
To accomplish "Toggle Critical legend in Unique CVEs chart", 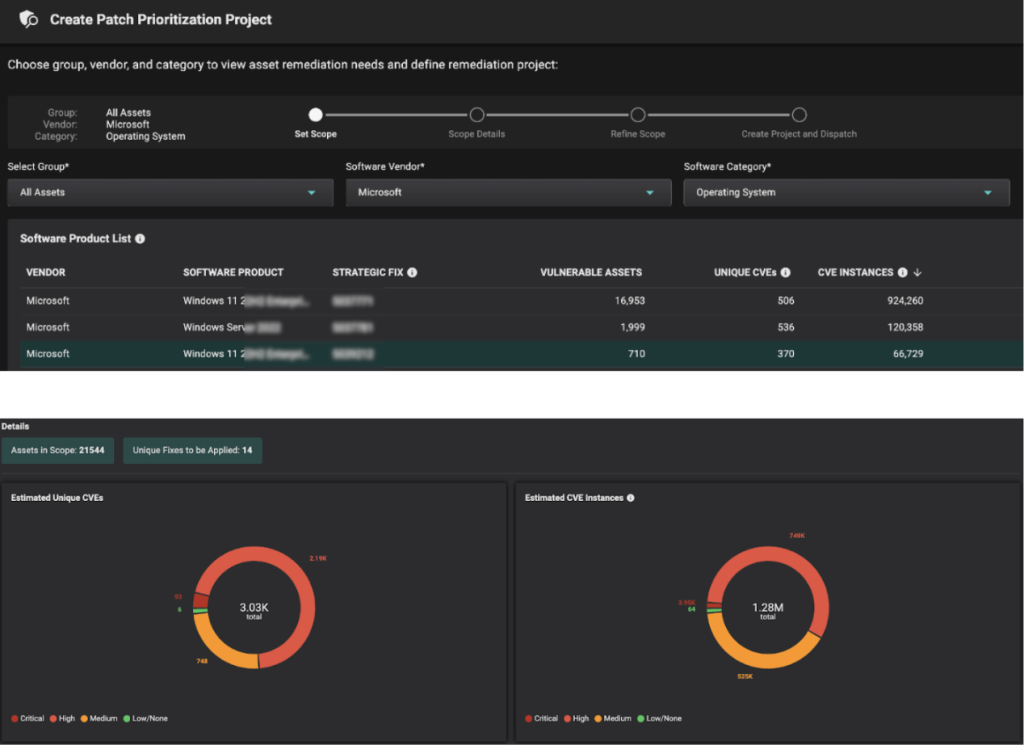I will (x=27, y=718).
